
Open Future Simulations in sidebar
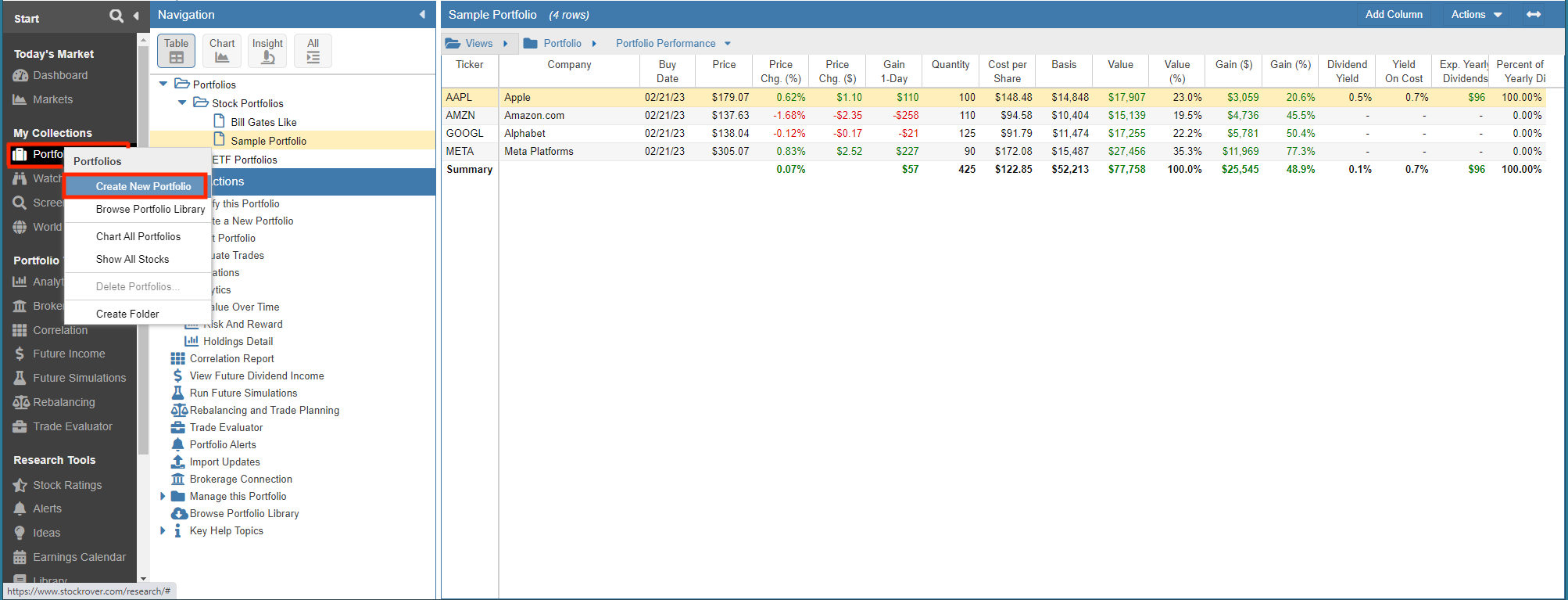click(79, 378)
